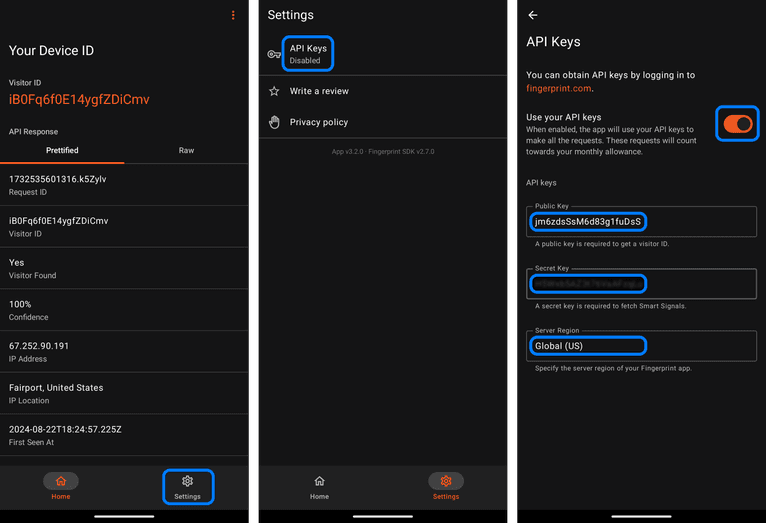Tap Settings gear on the Device ID screen

187,482
